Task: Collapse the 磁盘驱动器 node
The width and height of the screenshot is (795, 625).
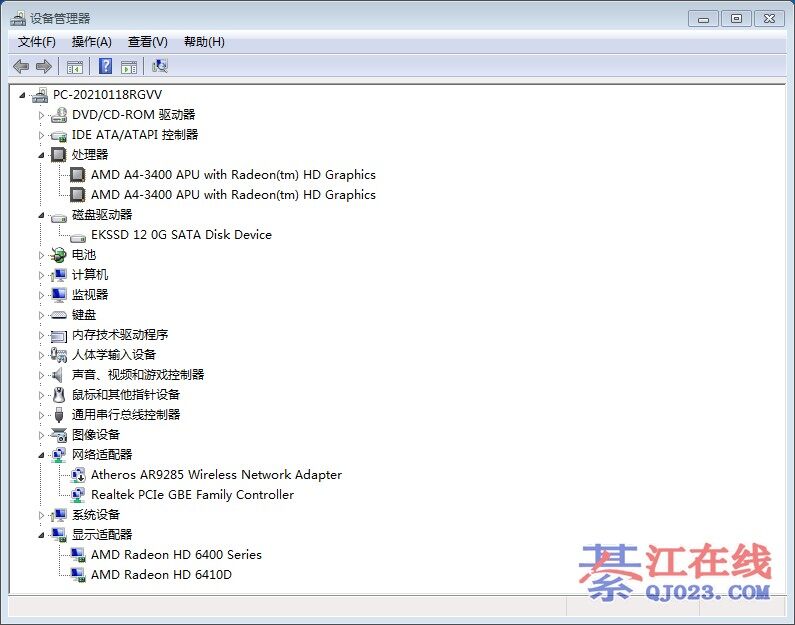Action: pyautogui.click(x=42, y=215)
